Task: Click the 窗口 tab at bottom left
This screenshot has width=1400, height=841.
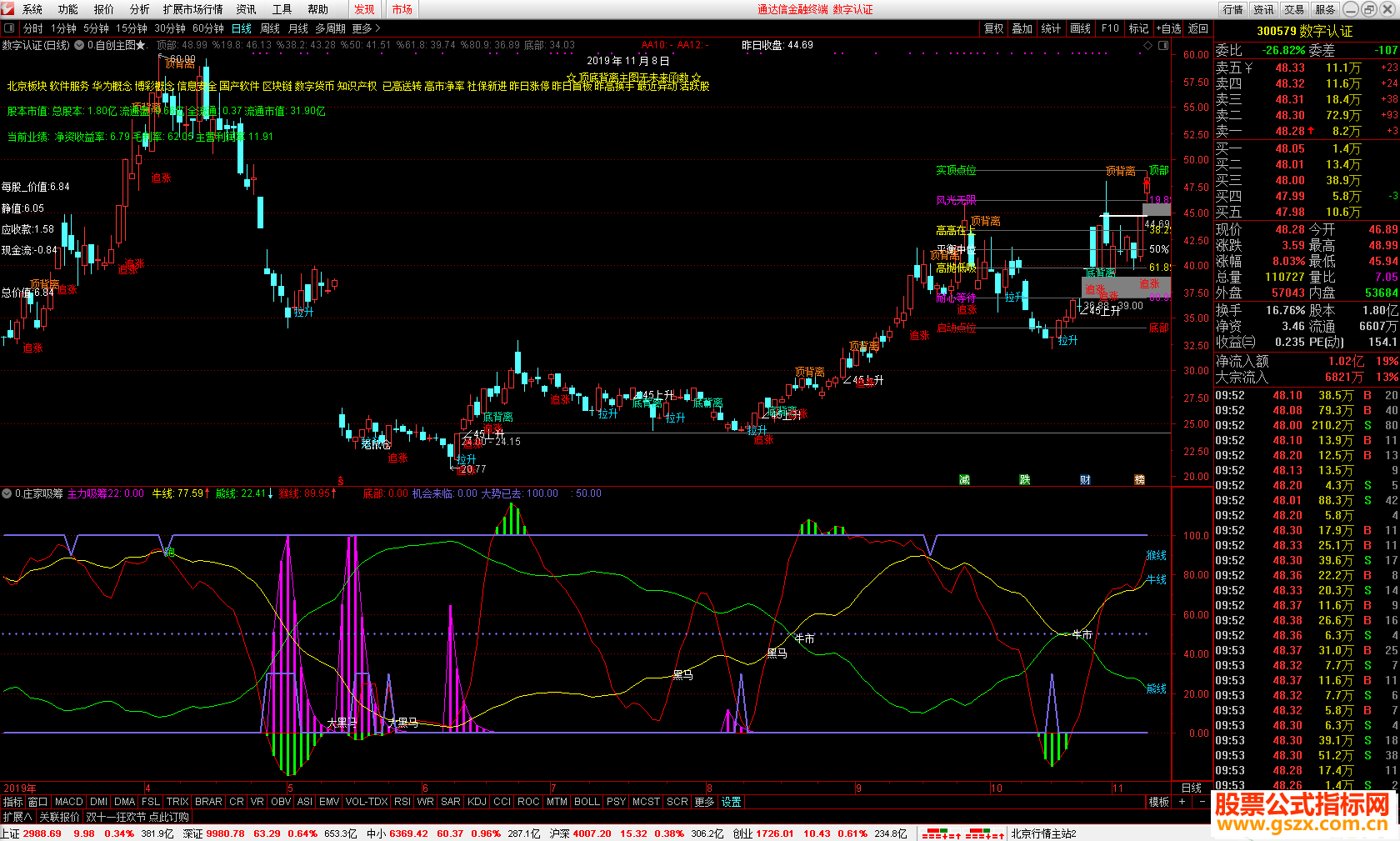Action: tap(37, 802)
